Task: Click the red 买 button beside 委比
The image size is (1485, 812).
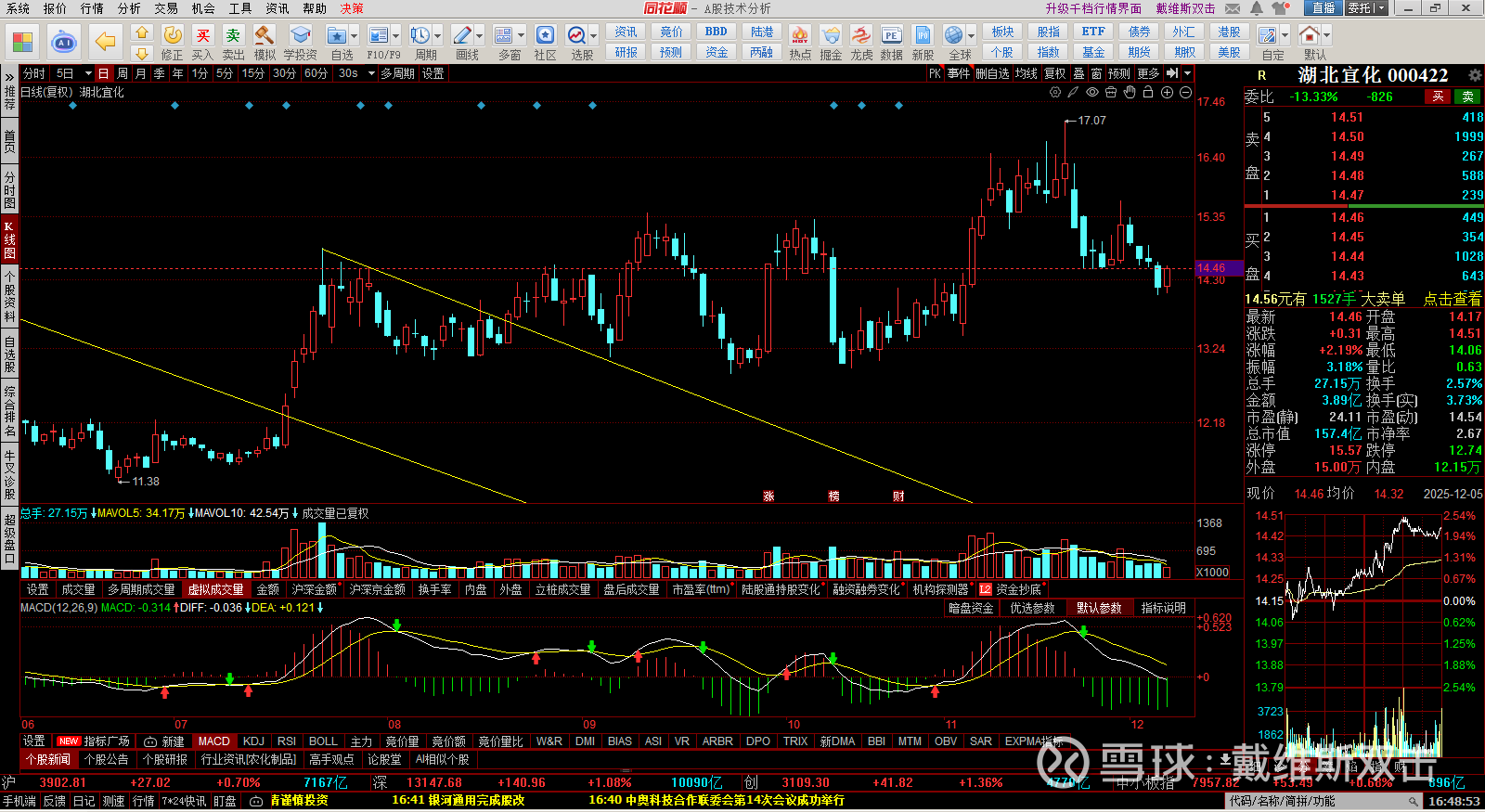Action: pos(1438,97)
